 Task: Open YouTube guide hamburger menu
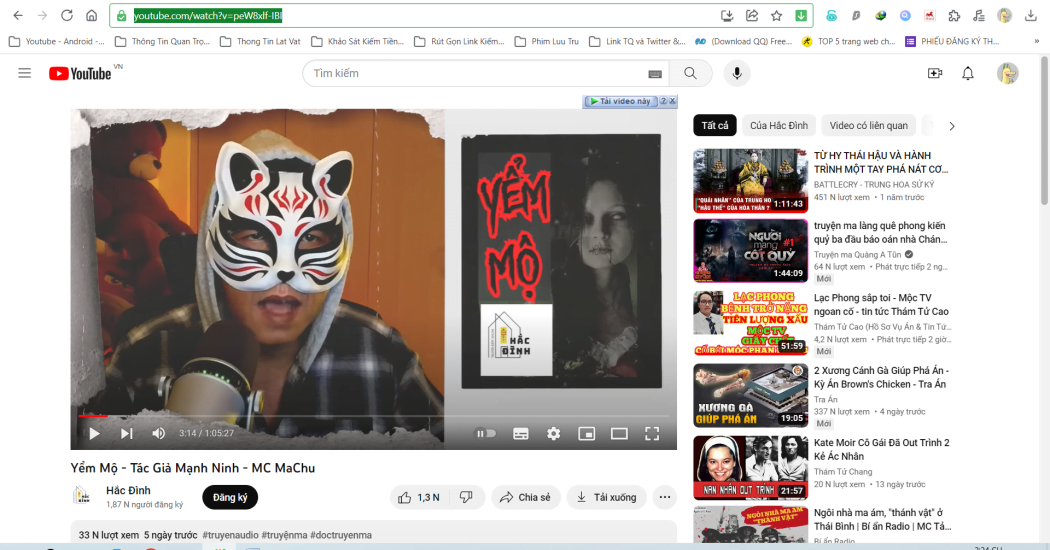coord(25,73)
